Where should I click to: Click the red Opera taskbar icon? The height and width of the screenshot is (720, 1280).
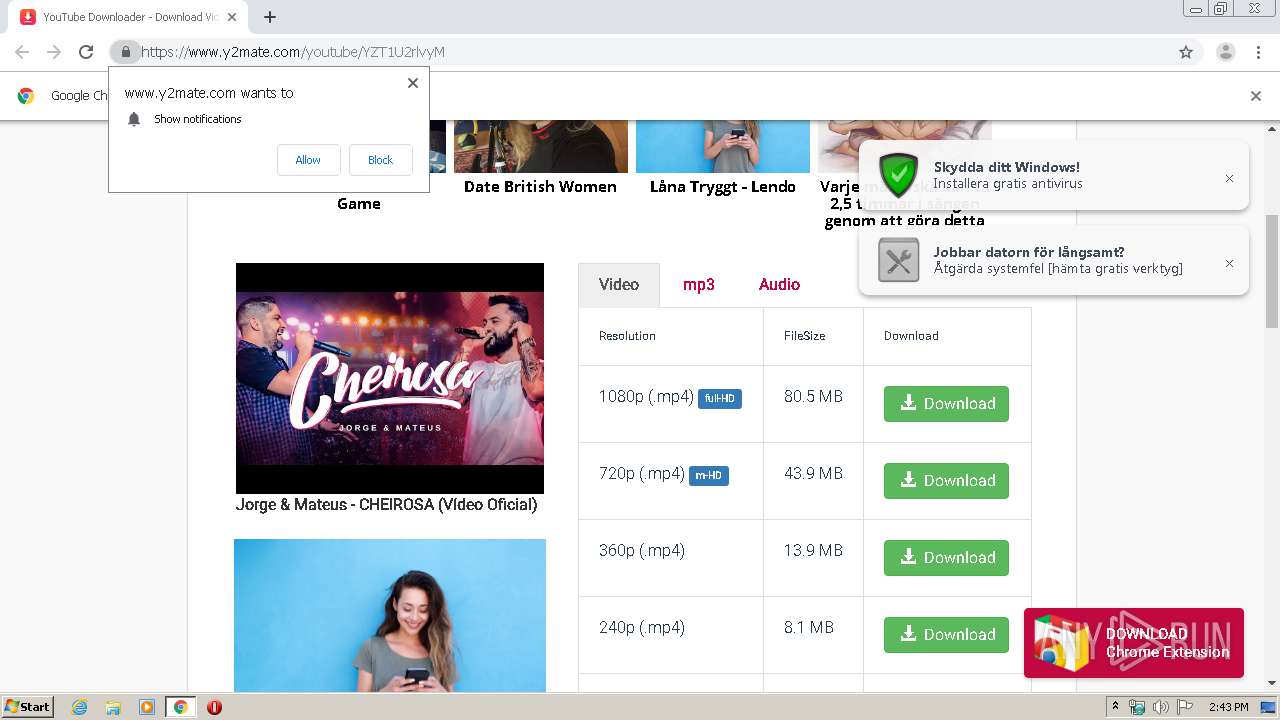point(214,707)
